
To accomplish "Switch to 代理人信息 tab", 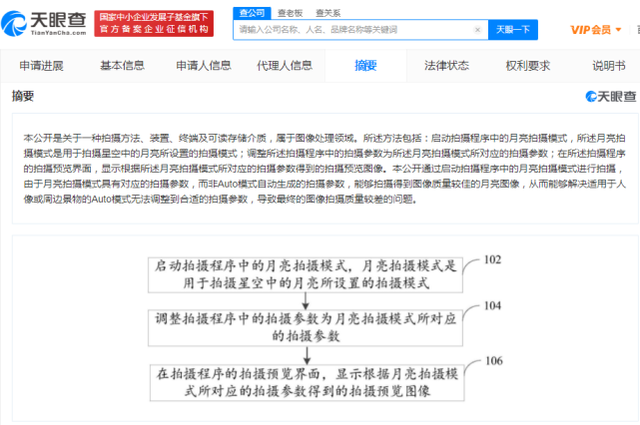I will (284, 66).
